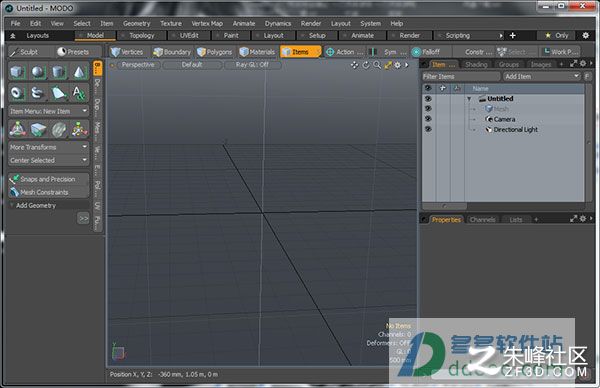Select the Cube primitive tool

click(18, 72)
